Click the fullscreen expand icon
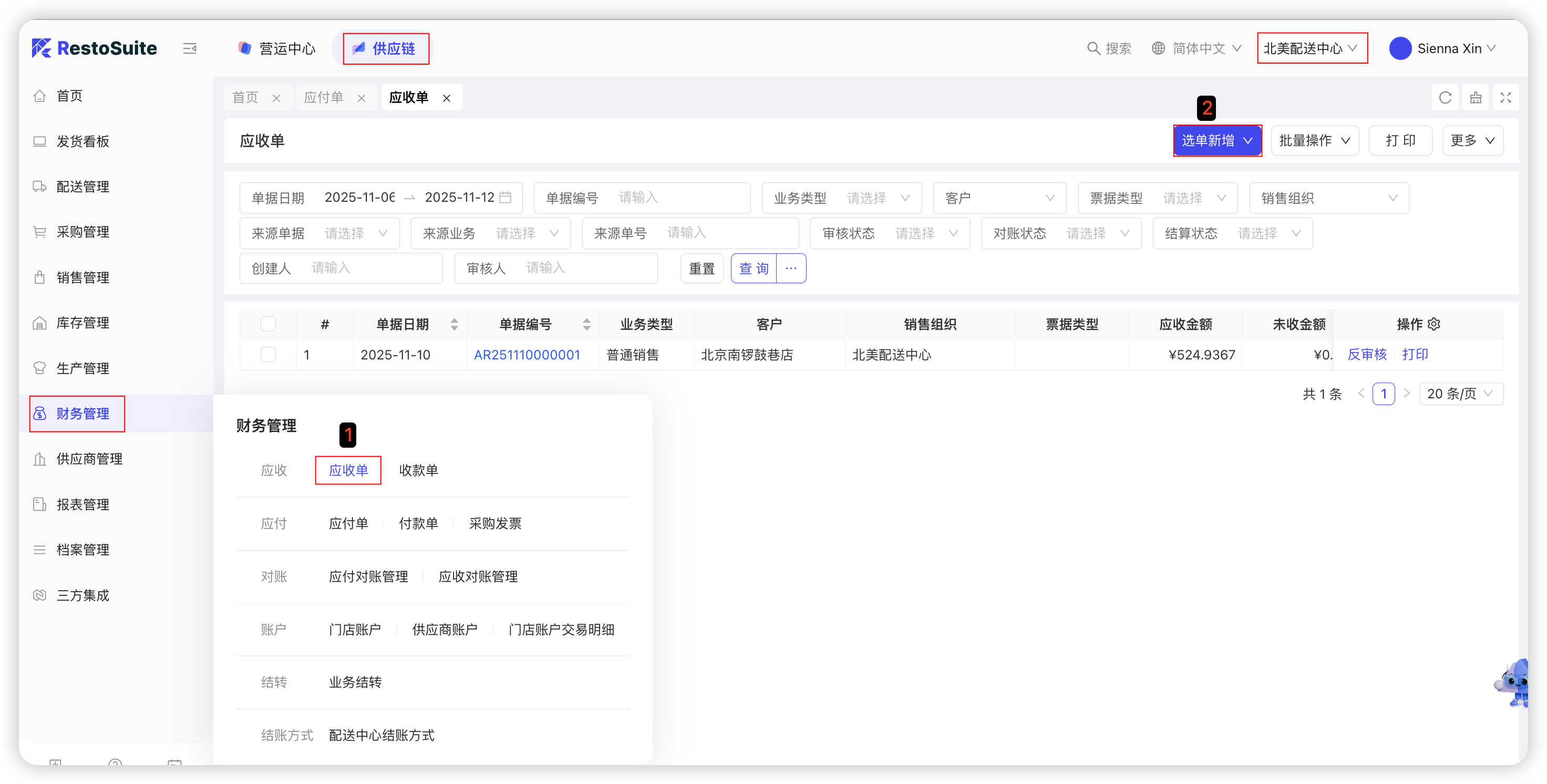Screen dimensions: 1547x784 (x=1505, y=98)
